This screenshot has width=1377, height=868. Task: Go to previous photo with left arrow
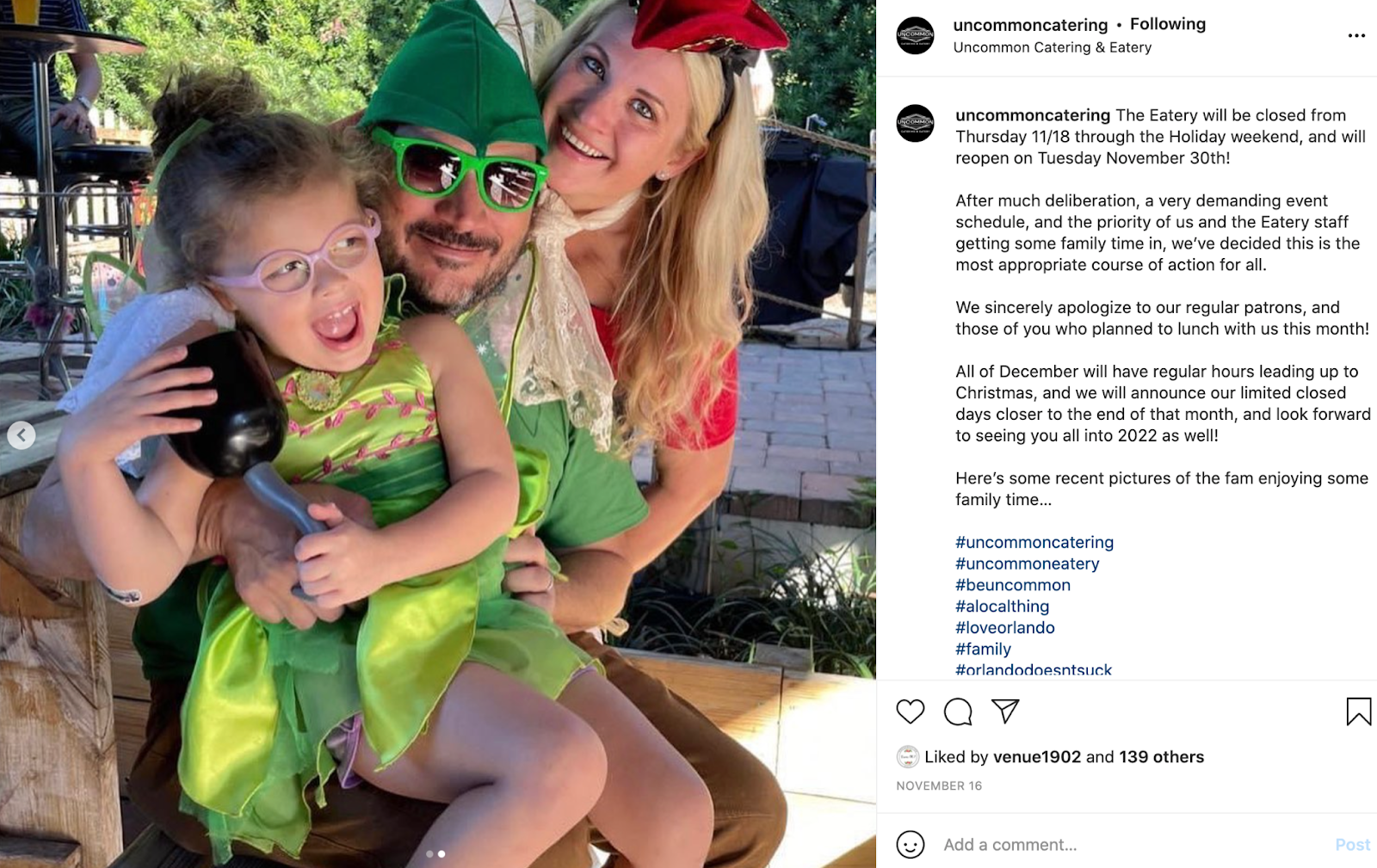click(x=22, y=435)
